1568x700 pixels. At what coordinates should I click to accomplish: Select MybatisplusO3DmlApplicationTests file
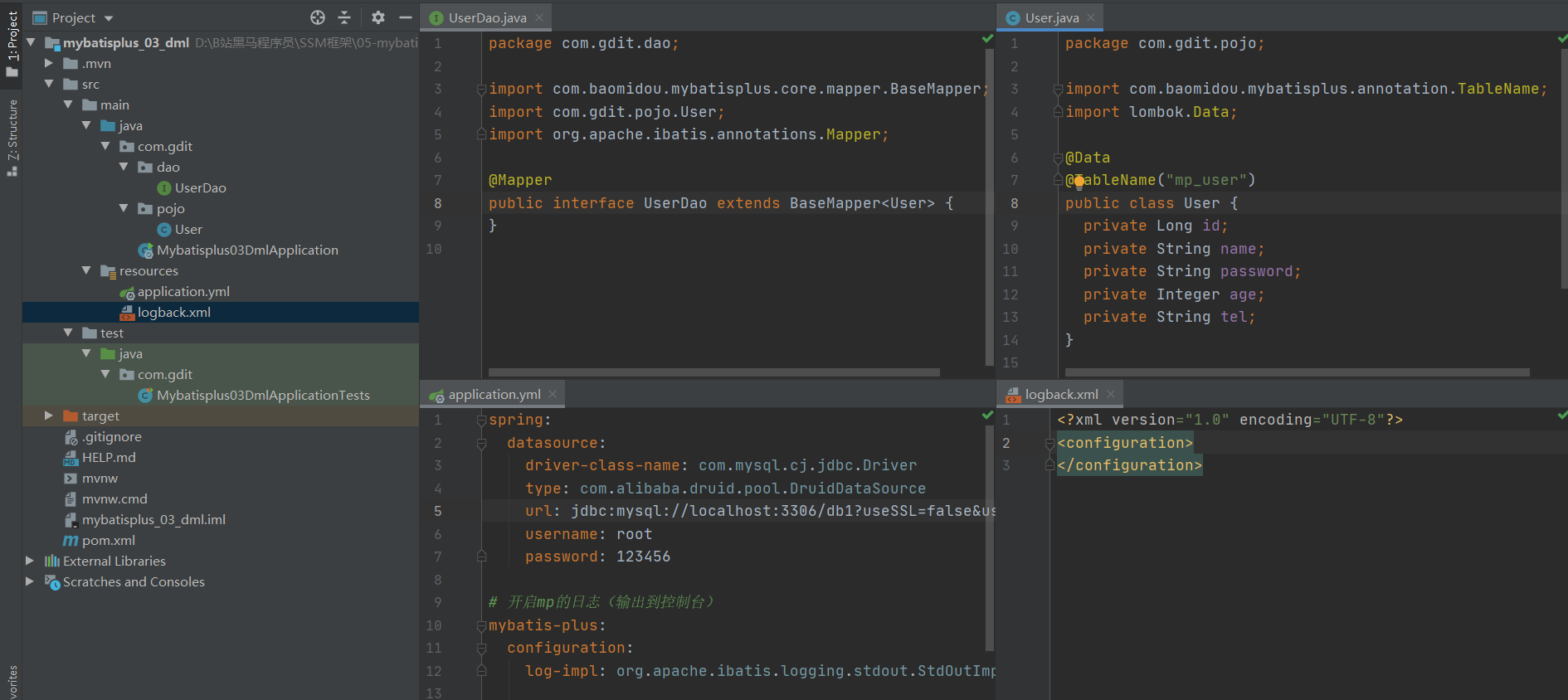pos(263,396)
